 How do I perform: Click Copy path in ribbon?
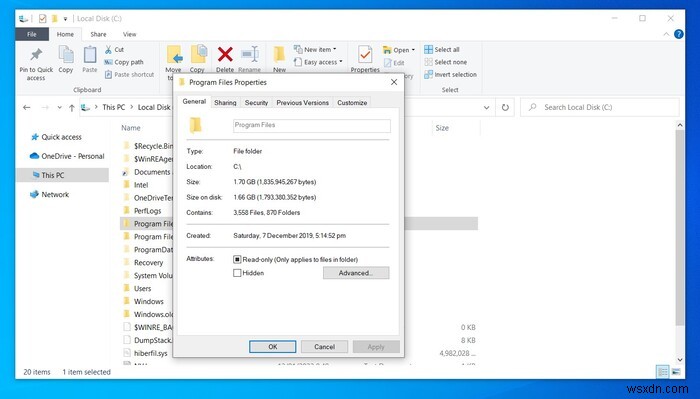[124, 62]
